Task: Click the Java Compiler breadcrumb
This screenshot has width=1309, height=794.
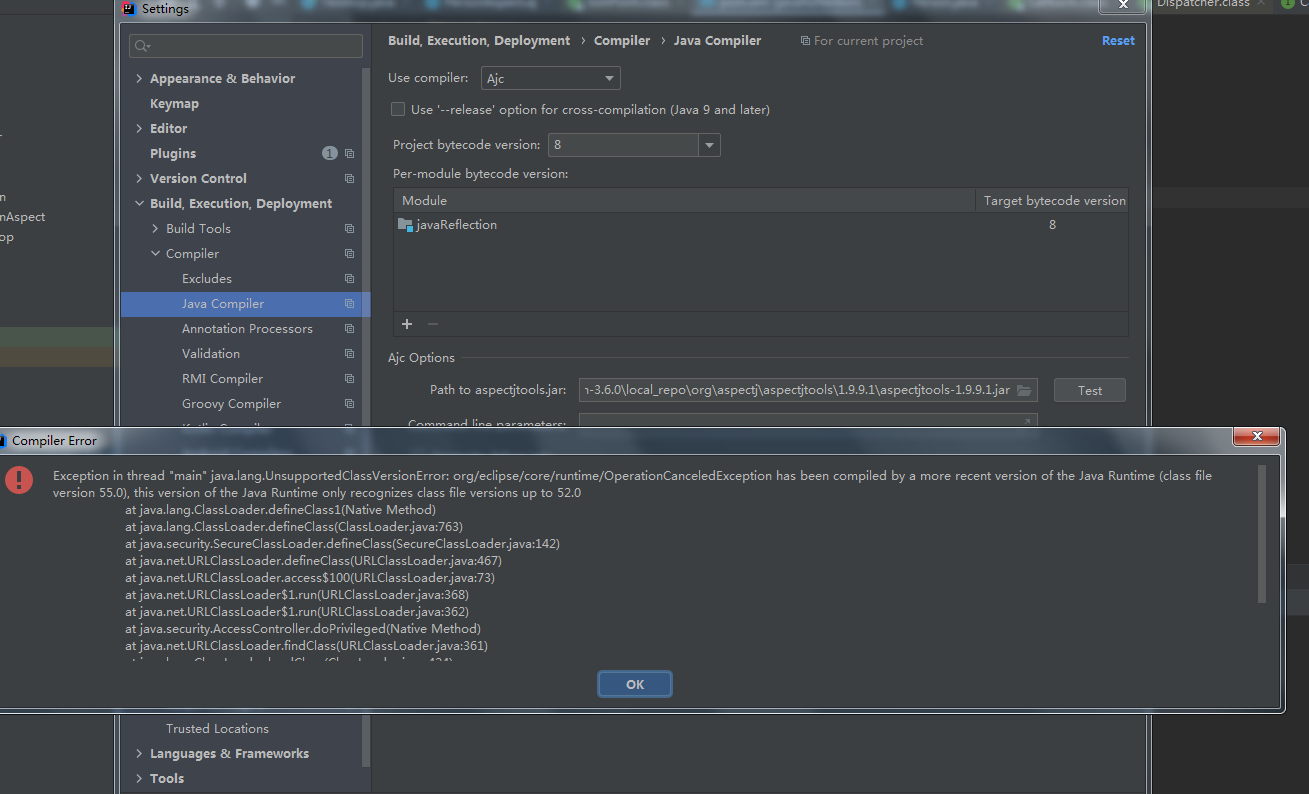Action: point(717,41)
